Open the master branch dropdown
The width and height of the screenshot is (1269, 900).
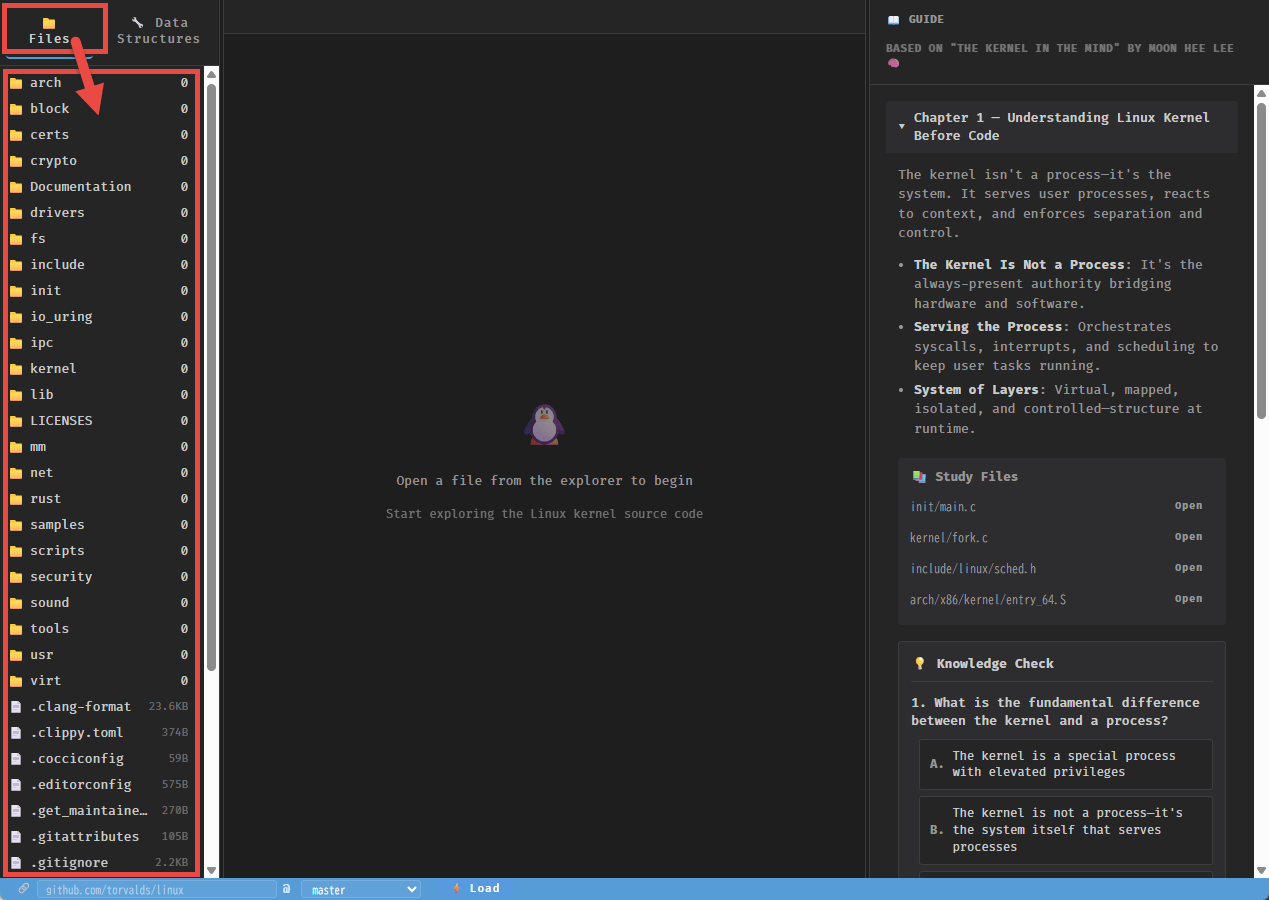[361, 889]
